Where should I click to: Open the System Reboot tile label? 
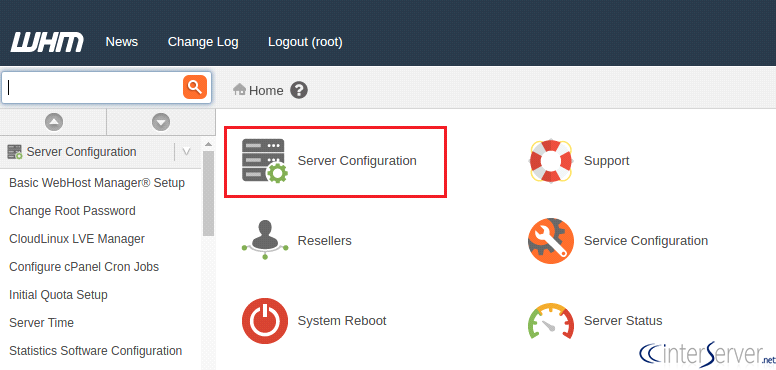coord(342,321)
